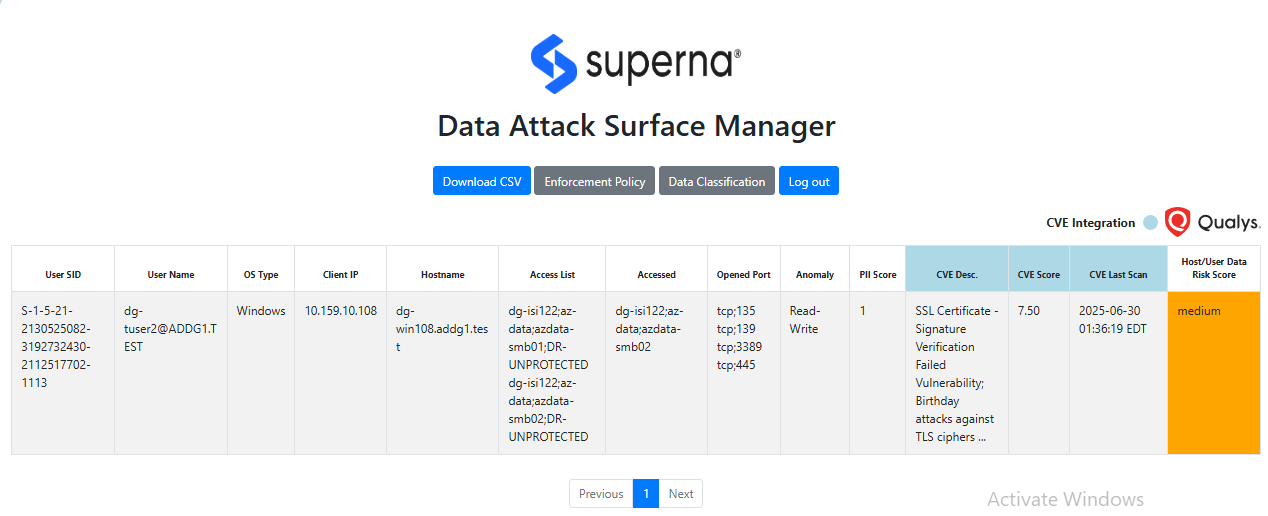
Task: Click the dg-tuser2@ADDG1.TEST user name cell
Action: (x=171, y=373)
